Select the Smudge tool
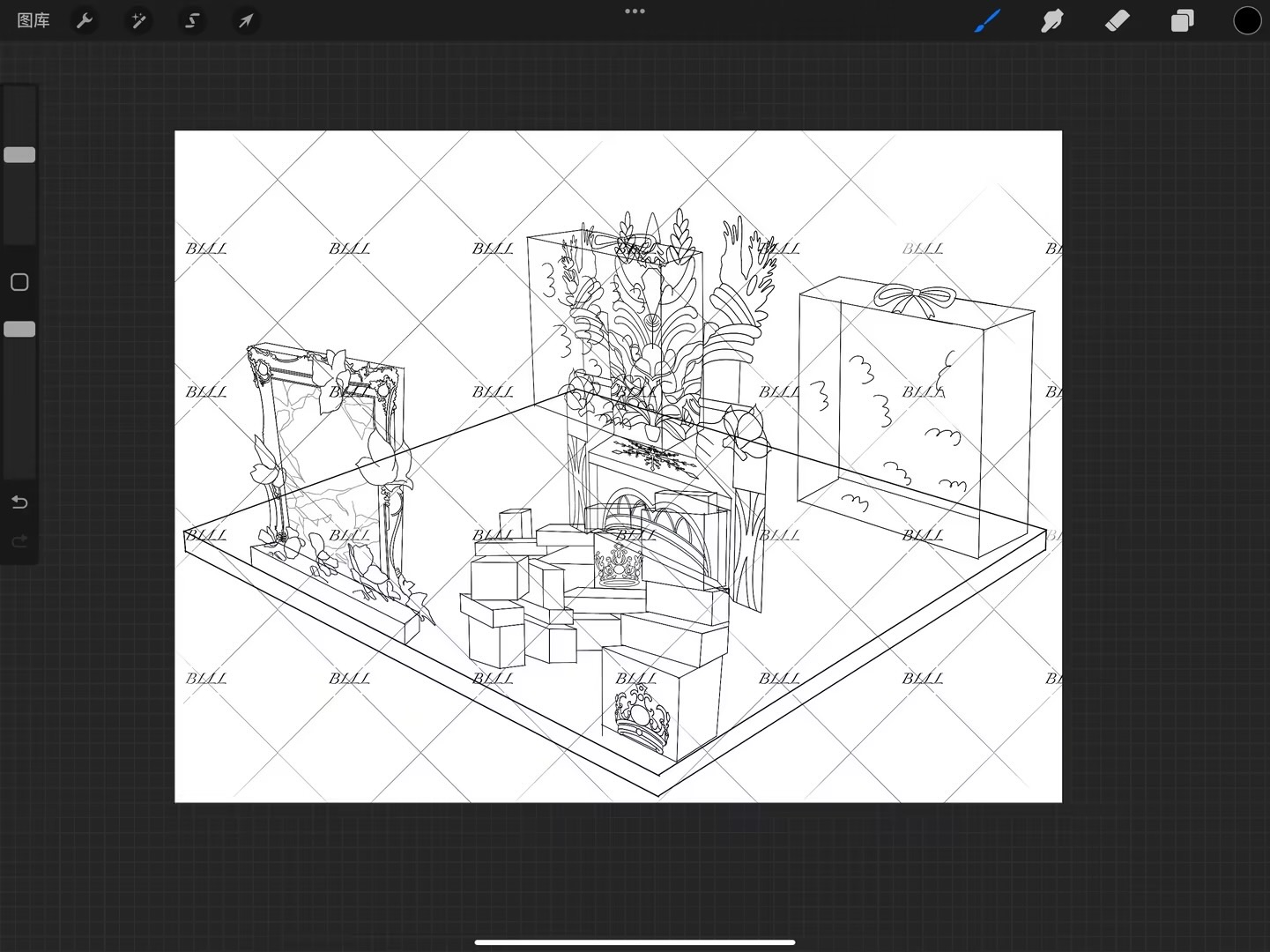Viewport: 1270px width, 952px height. pos(1051,20)
